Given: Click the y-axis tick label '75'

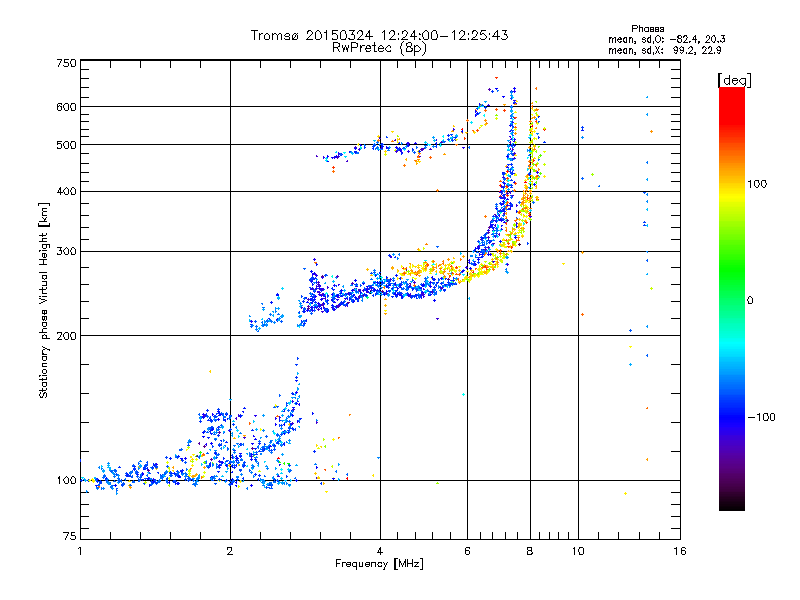Looking at the screenshot, I should [x=70, y=536].
